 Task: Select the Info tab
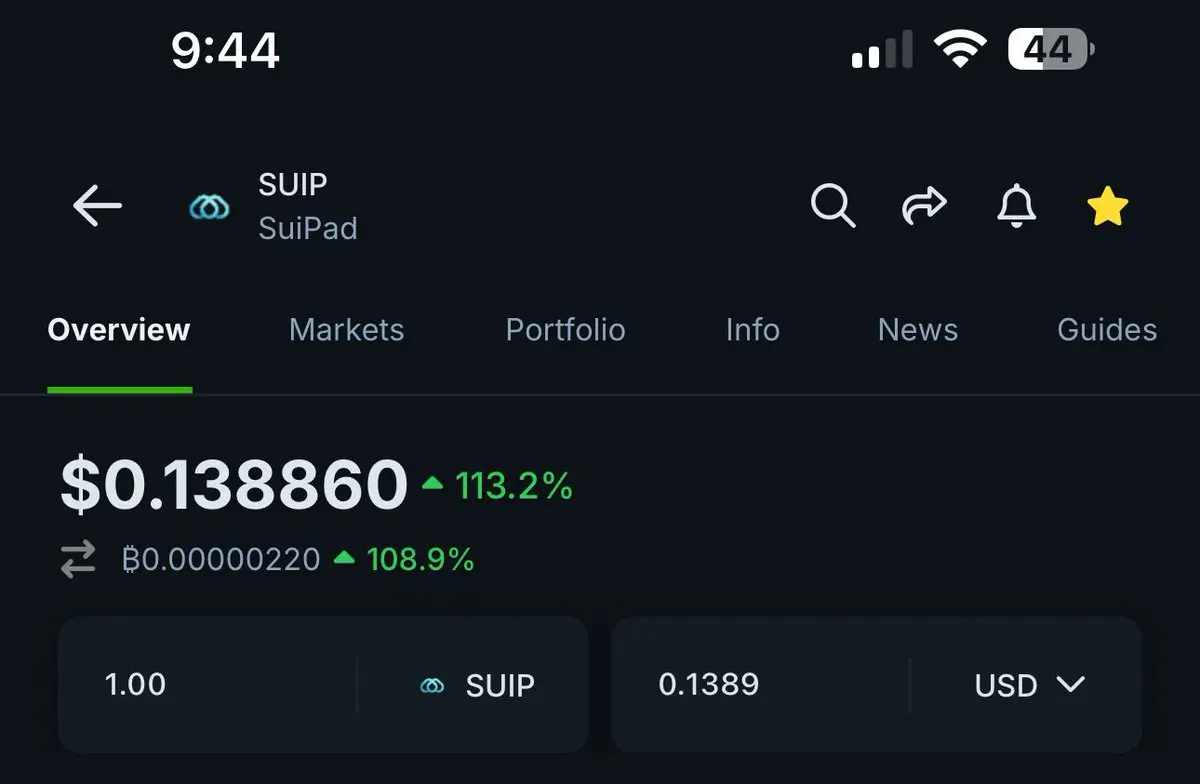pos(752,330)
